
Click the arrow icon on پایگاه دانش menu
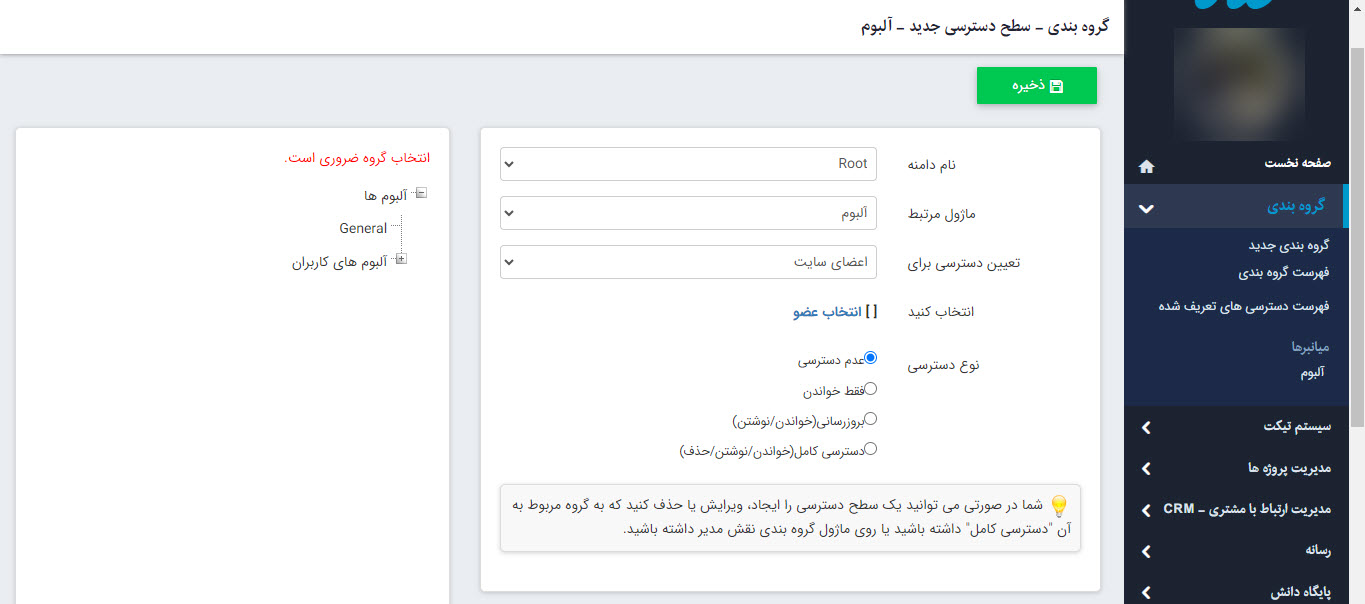[x=1145, y=591]
